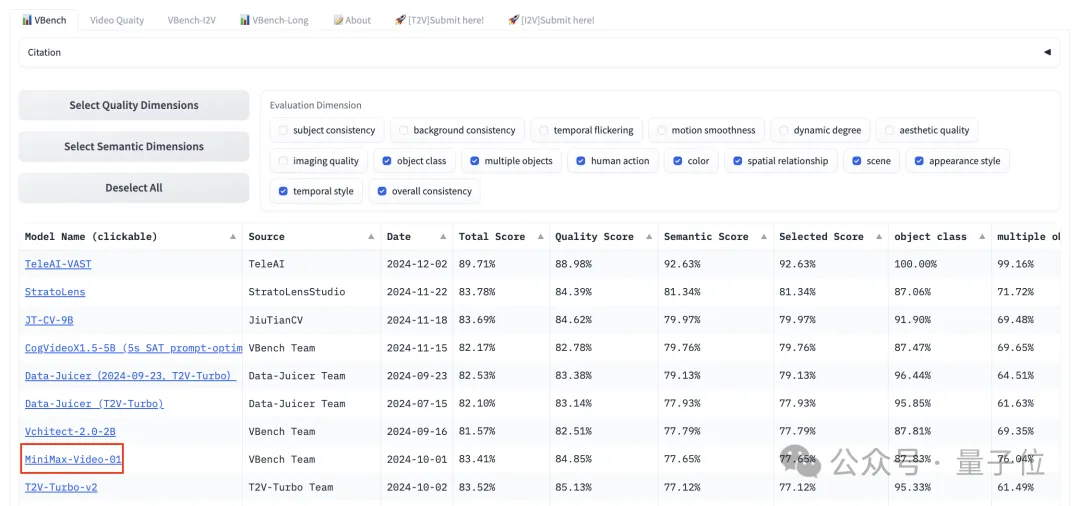The height and width of the screenshot is (506, 1080).
Task: Toggle the aesthetic quality checkbox
Action: (890, 130)
